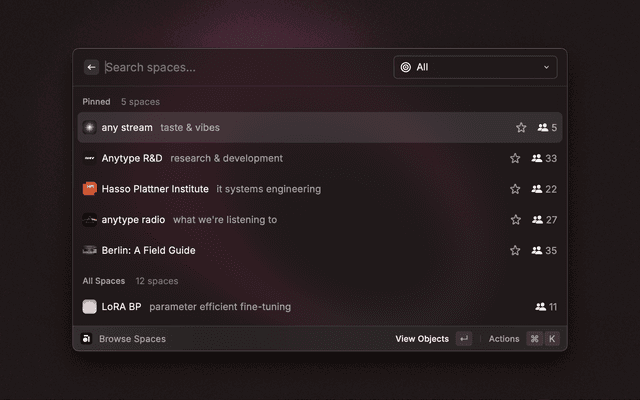The width and height of the screenshot is (640, 400).
Task: Click Browse Spaces in footer
Action: pos(132,339)
